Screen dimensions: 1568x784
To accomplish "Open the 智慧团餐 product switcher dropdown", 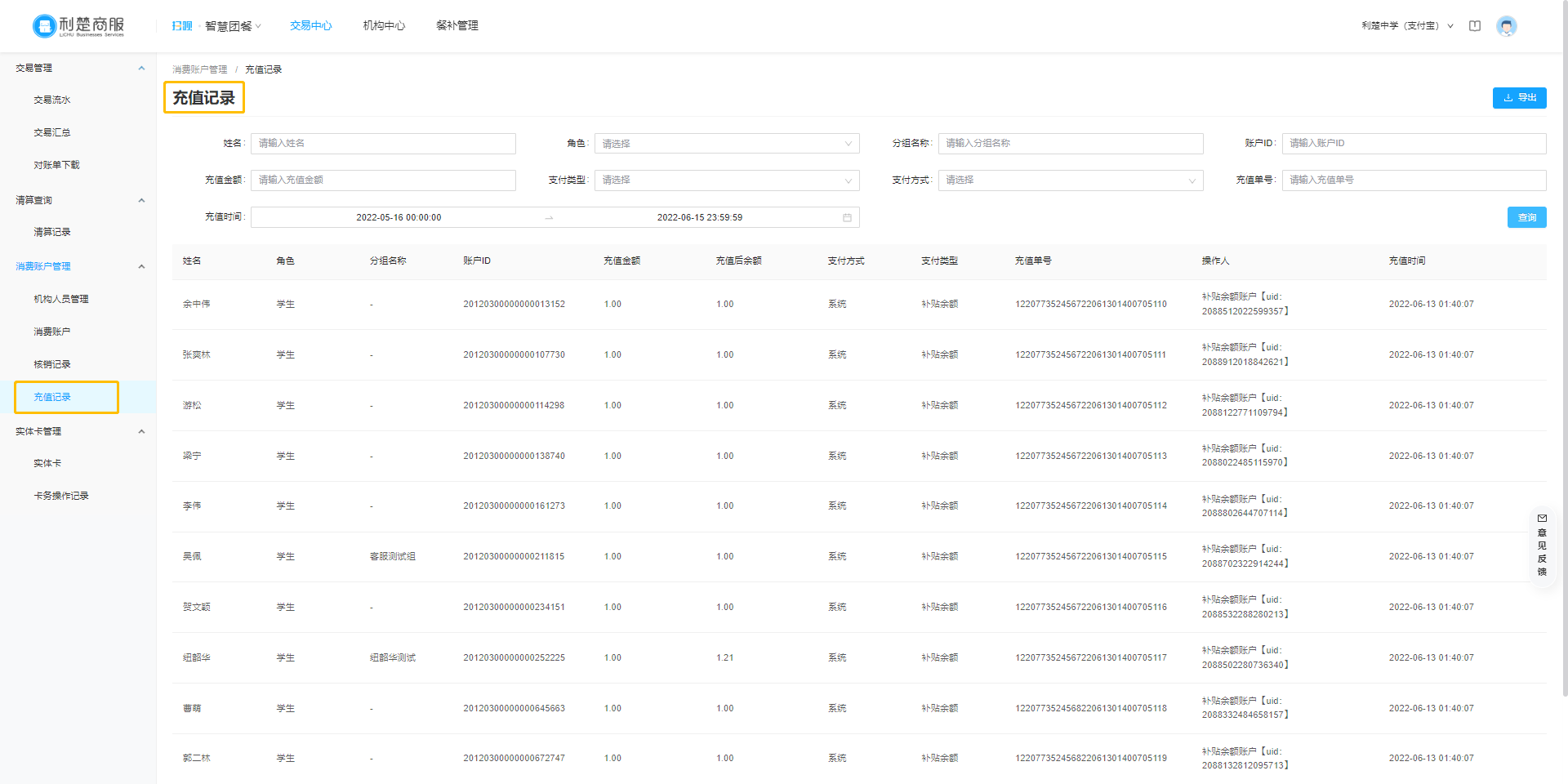I will click(233, 26).
